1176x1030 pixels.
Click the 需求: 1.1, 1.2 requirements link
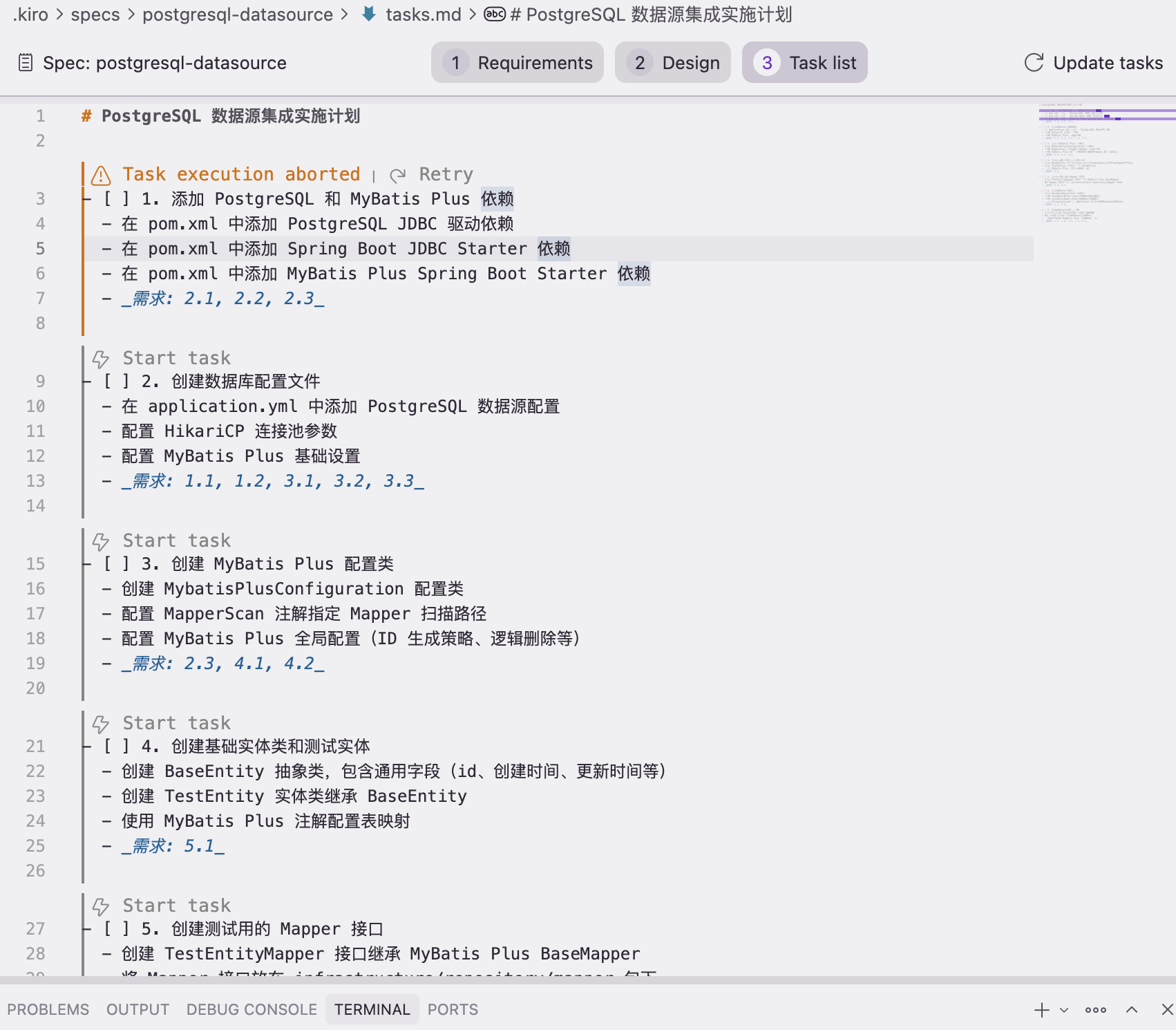pyautogui.click(x=272, y=481)
